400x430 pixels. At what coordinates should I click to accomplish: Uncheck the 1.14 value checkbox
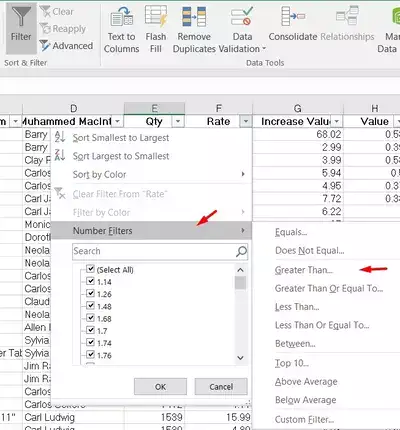pos(90,281)
